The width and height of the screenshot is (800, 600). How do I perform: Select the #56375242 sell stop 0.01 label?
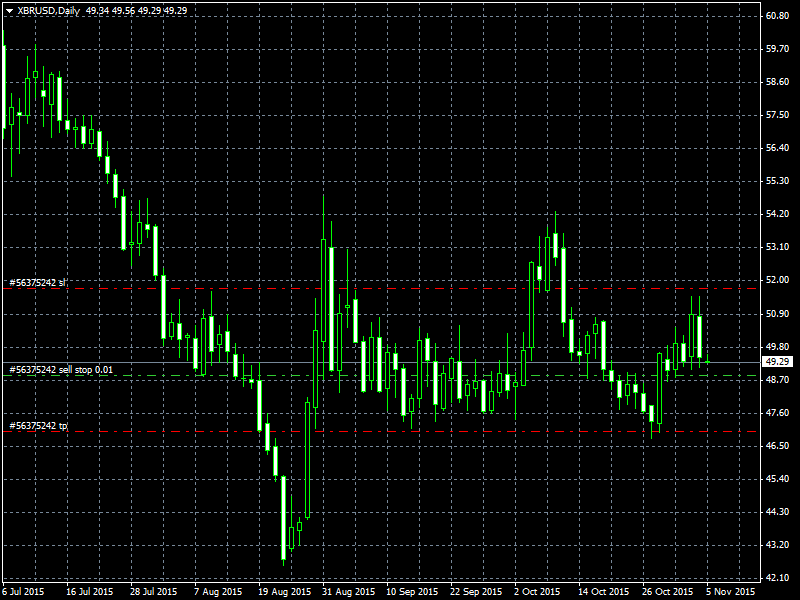[61, 370]
